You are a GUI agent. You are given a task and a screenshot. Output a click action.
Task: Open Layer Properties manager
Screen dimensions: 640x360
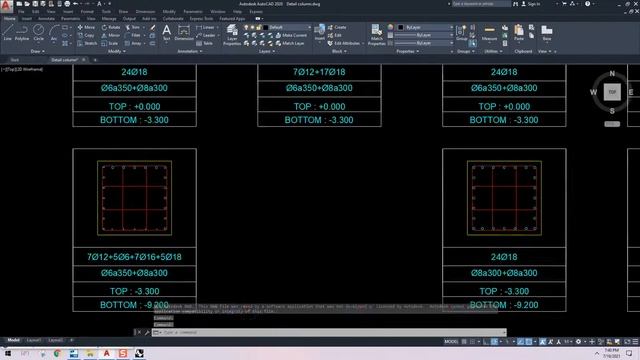232,34
